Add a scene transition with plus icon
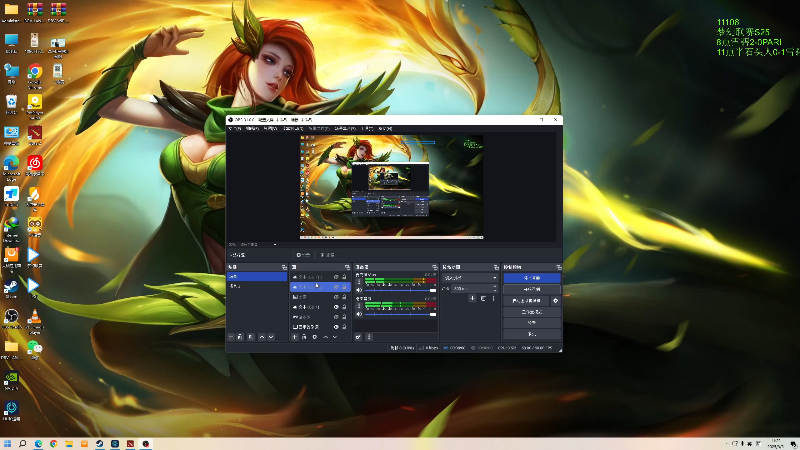Image resolution: width=800 pixels, height=450 pixels. pyautogui.click(x=472, y=298)
